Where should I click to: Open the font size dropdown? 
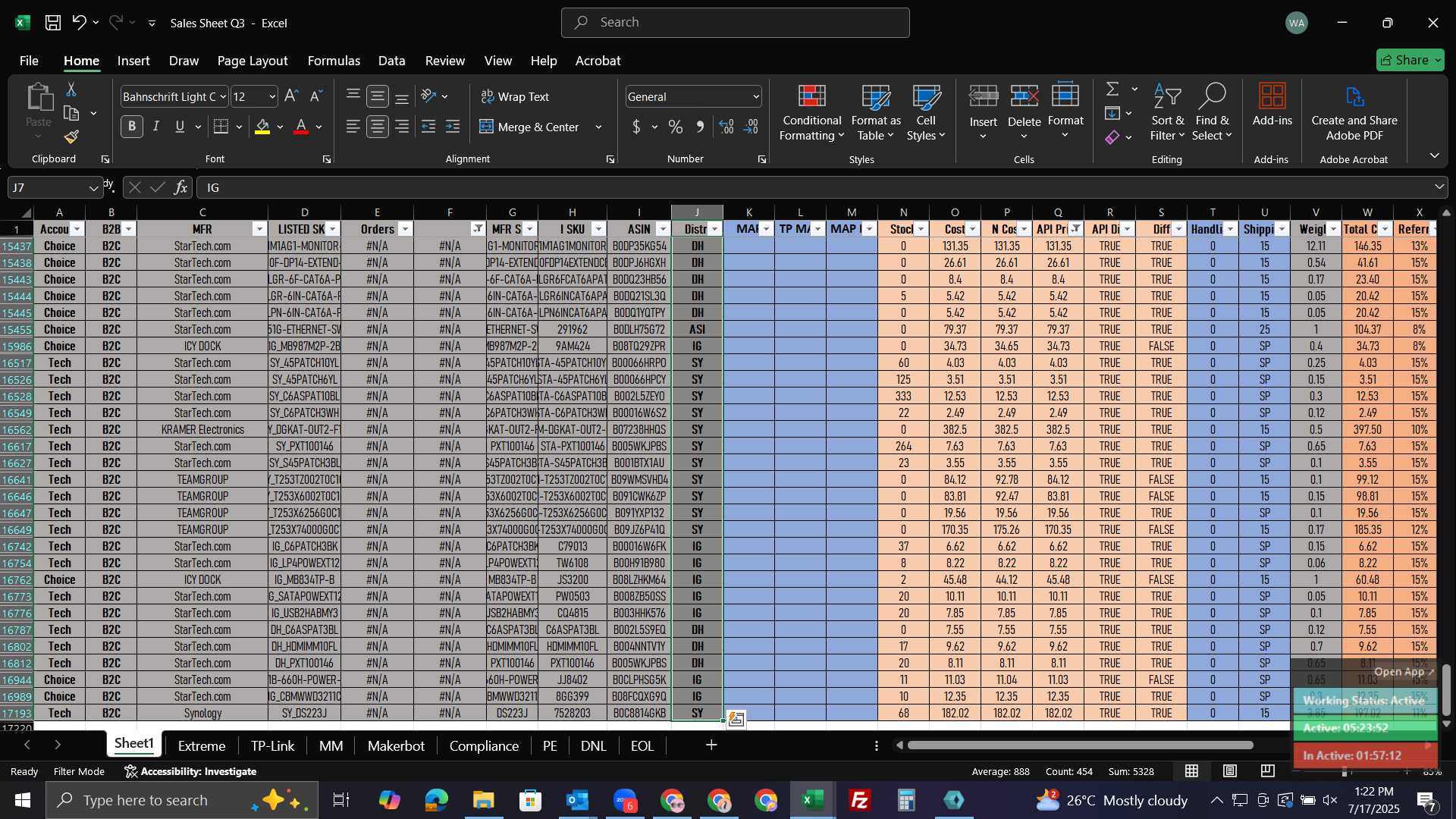point(272,96)
